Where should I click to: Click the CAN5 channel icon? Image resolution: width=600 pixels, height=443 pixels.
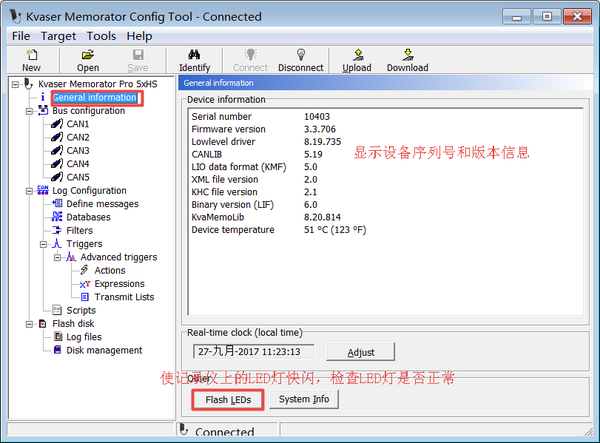point(57,177)
